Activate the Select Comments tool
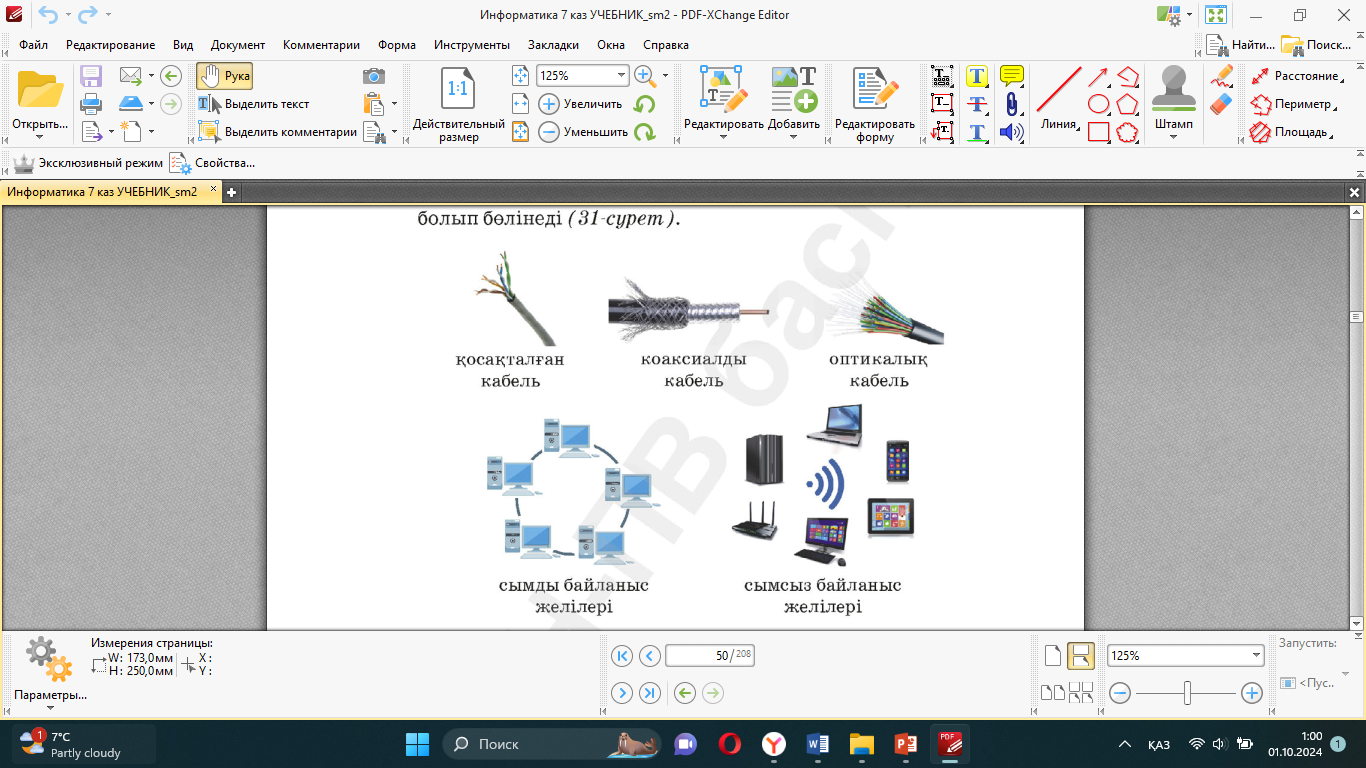This screenshot has height=768, width=1366. (x=277, y=132)
